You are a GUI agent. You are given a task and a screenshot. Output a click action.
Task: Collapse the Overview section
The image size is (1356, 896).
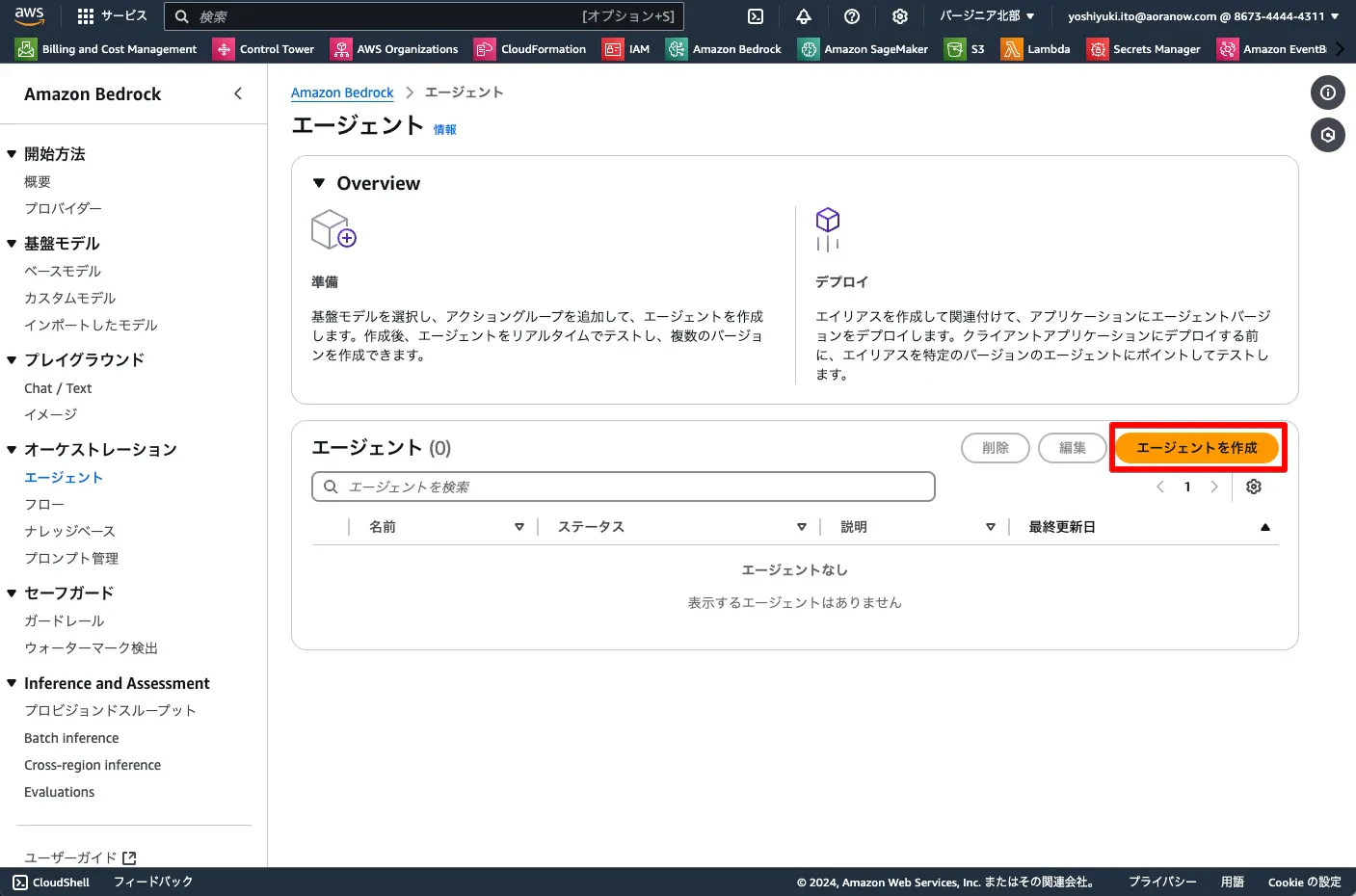pos(319,183)
